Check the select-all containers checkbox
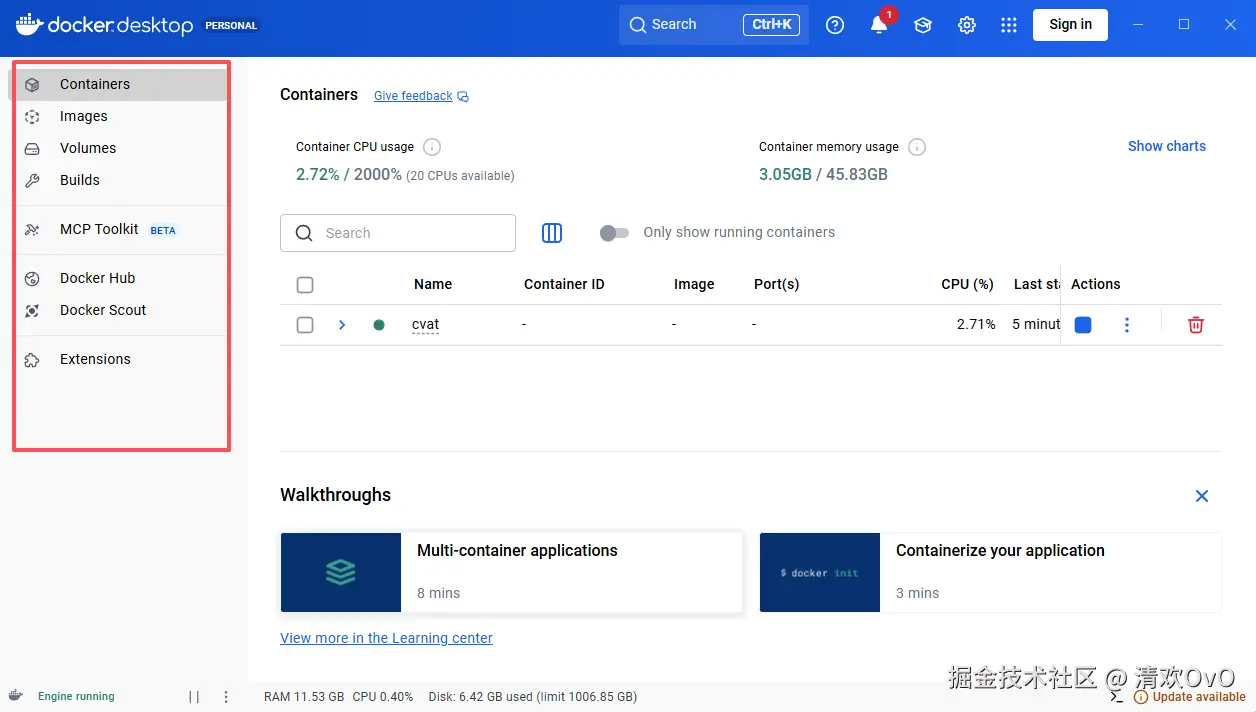The width and height of the screenshot is (1256, 712). point(305,285)
